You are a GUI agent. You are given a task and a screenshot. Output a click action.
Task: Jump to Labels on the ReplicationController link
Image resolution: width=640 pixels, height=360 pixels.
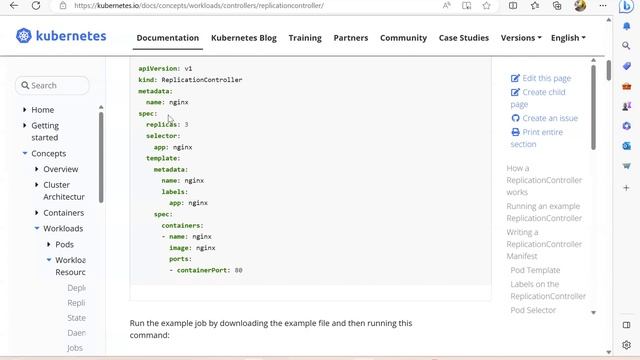(x=548, y=290)
